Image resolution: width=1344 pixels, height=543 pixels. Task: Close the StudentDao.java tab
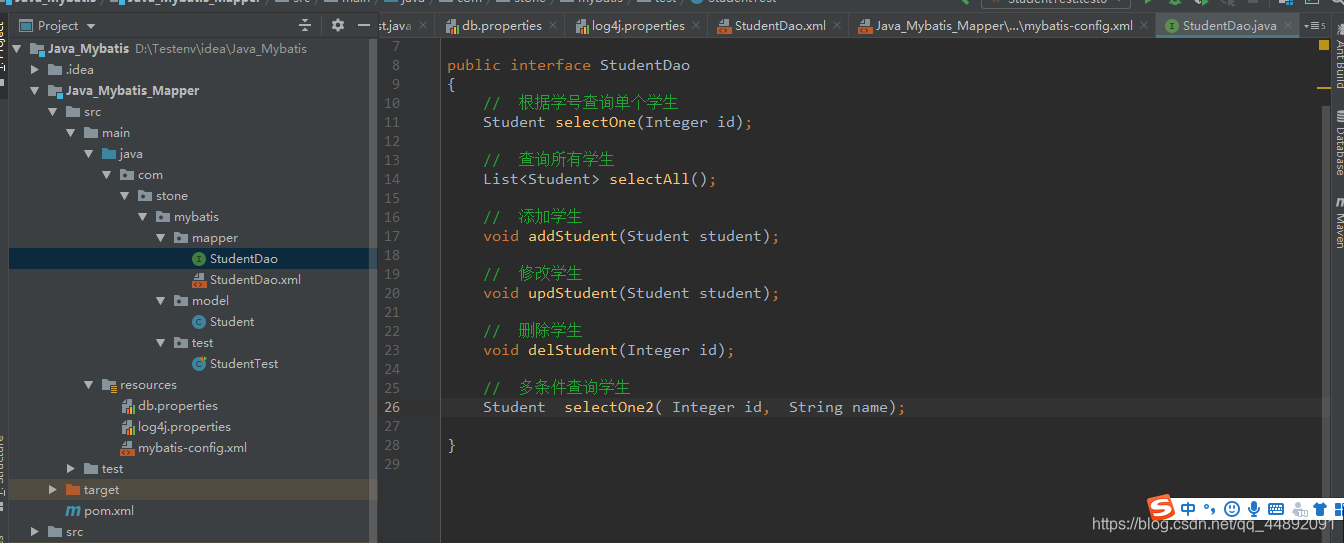(1288, 26)
